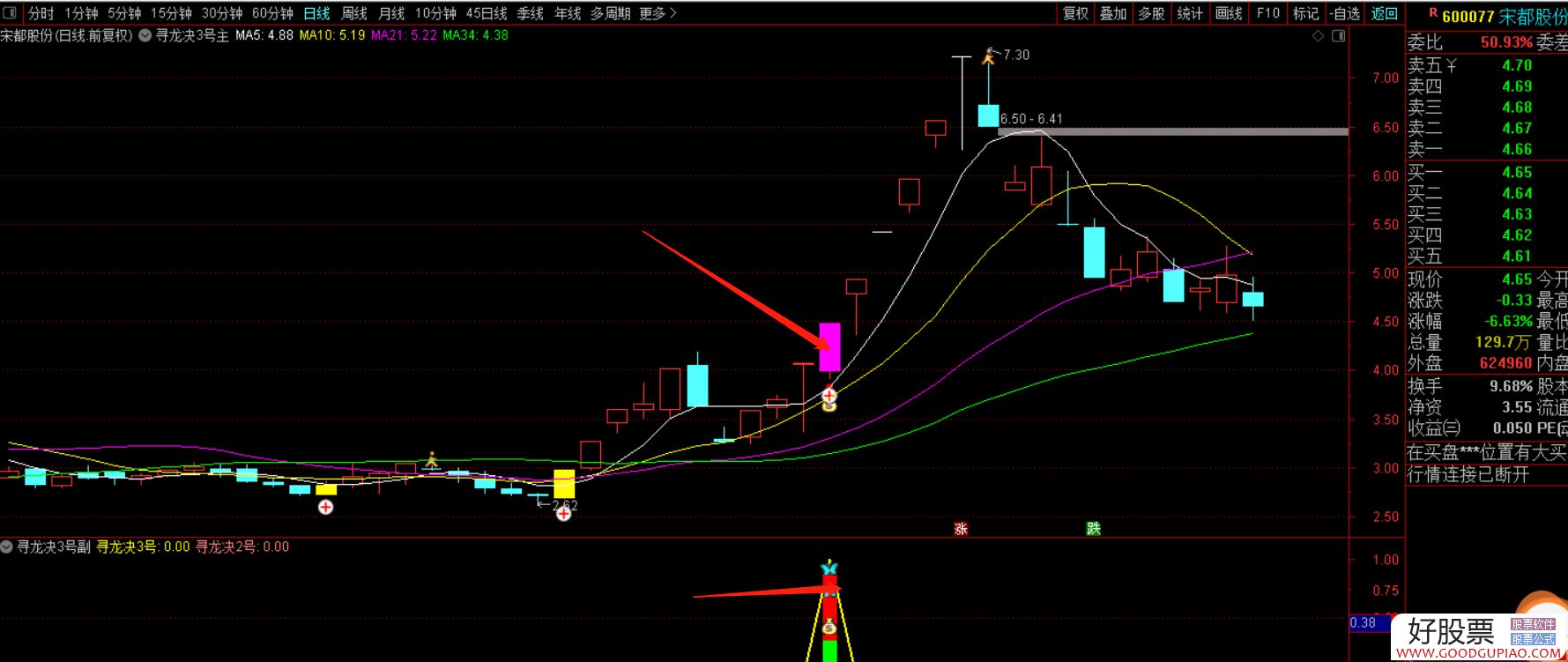
Task: Expand the 更多 periods menu
Action: [658, 13]
